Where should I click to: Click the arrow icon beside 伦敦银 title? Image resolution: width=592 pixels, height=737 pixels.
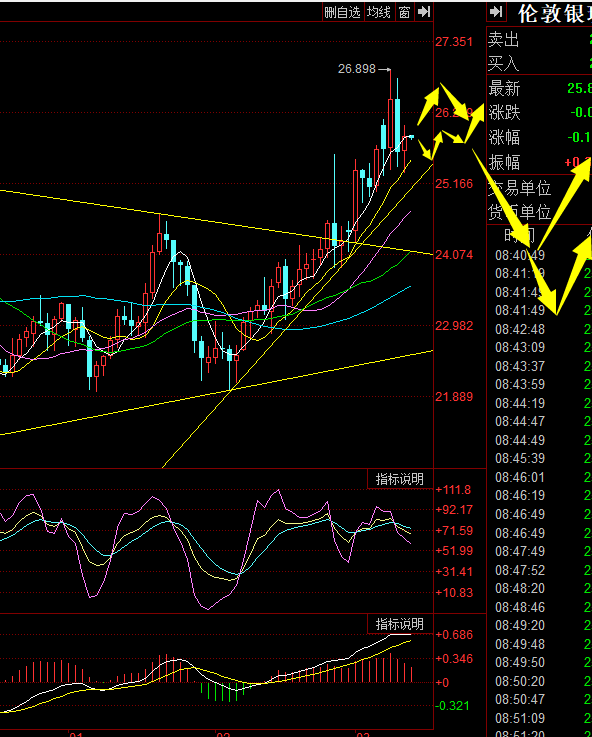coord(496,12)
